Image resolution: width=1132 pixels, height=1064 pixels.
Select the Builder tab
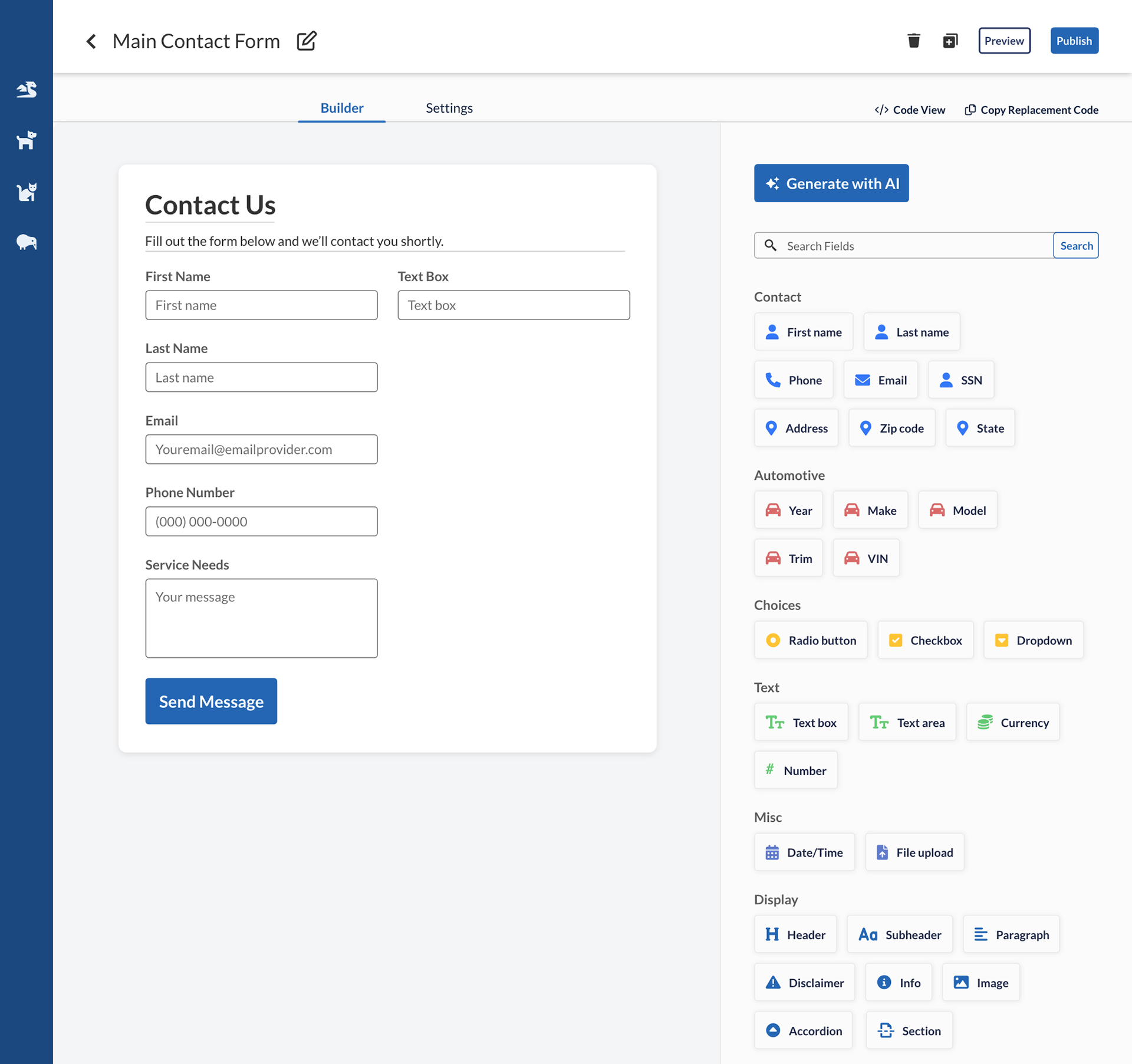tap(341, 108)
